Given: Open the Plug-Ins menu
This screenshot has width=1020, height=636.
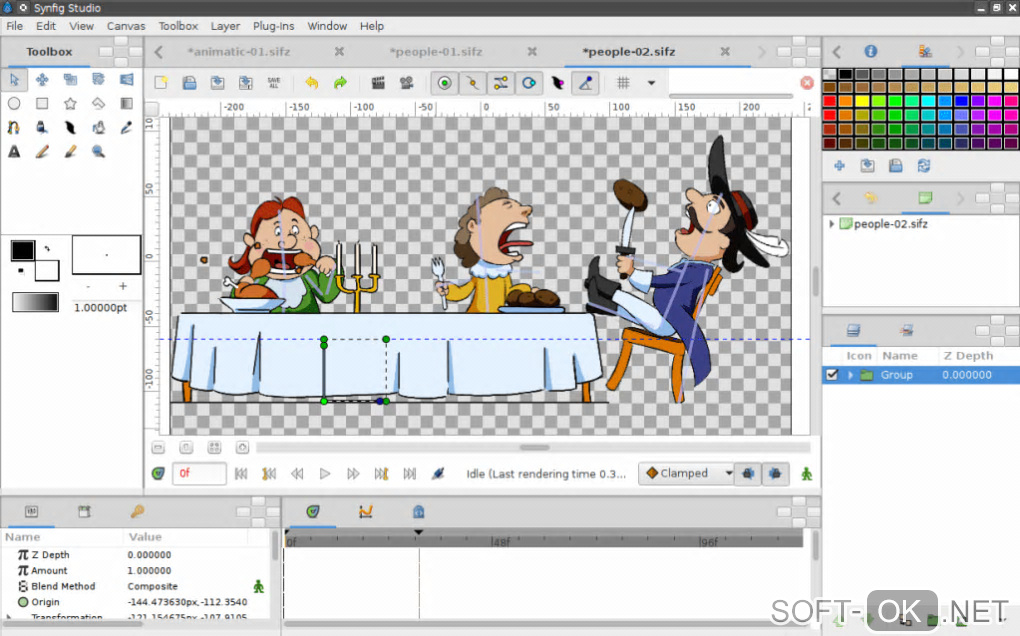Looking at the screenshot, I should click(x=273, y=26).
